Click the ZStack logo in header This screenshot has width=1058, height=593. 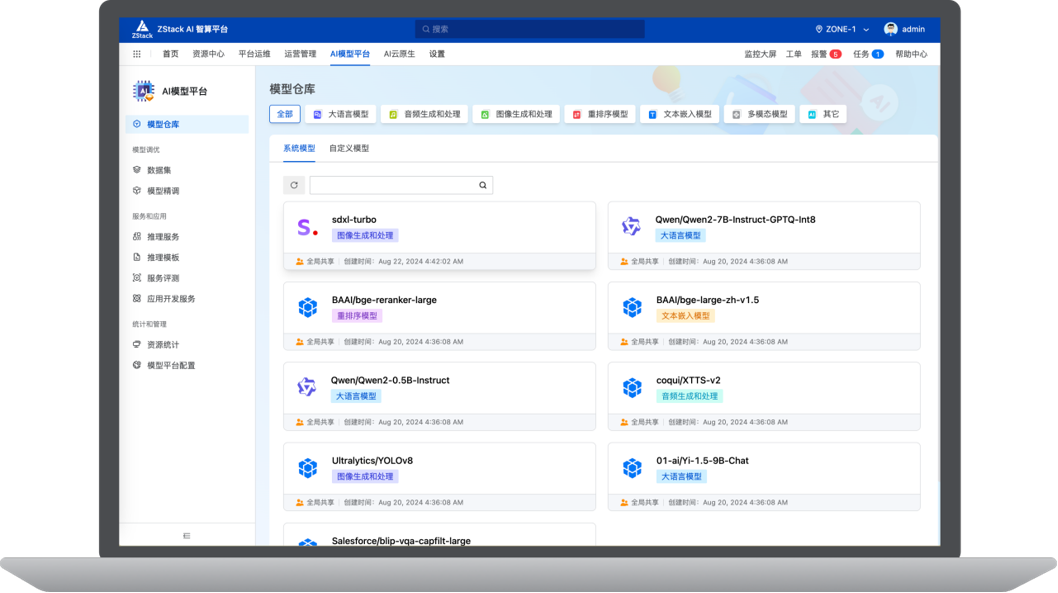click(x=142, y=29)
